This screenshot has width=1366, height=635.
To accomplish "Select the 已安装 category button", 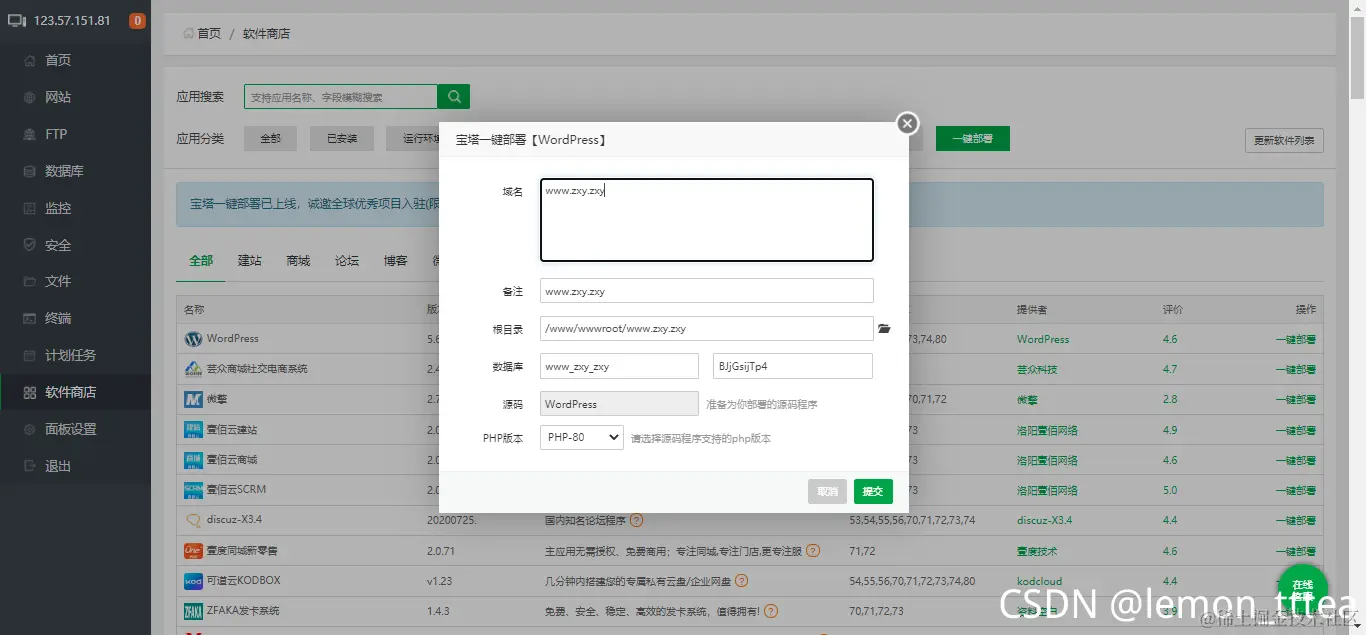I will coord(342,139).
